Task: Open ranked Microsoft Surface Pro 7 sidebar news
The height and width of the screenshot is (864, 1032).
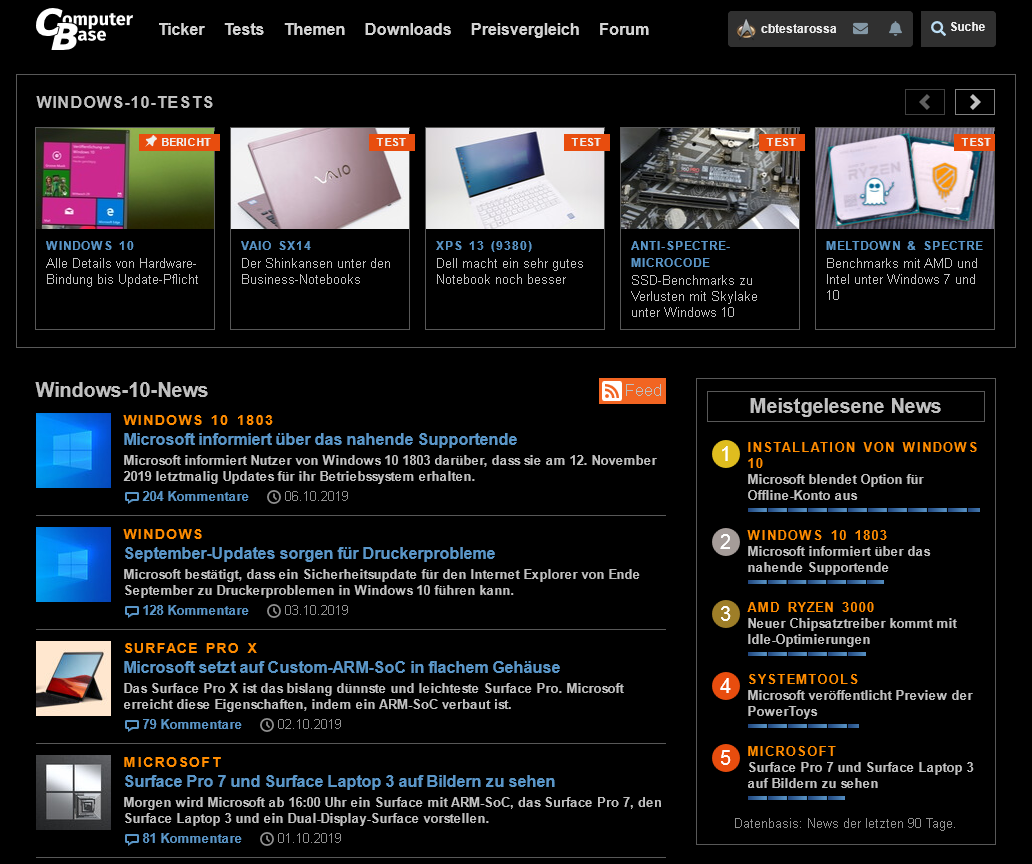Action: pyautogui.click(x=861, y=767)
